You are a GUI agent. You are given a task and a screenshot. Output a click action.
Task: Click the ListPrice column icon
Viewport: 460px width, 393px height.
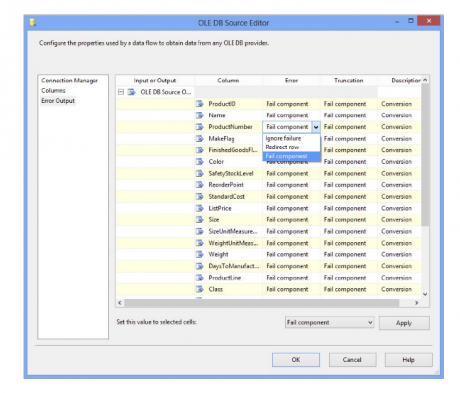[200, 208]
